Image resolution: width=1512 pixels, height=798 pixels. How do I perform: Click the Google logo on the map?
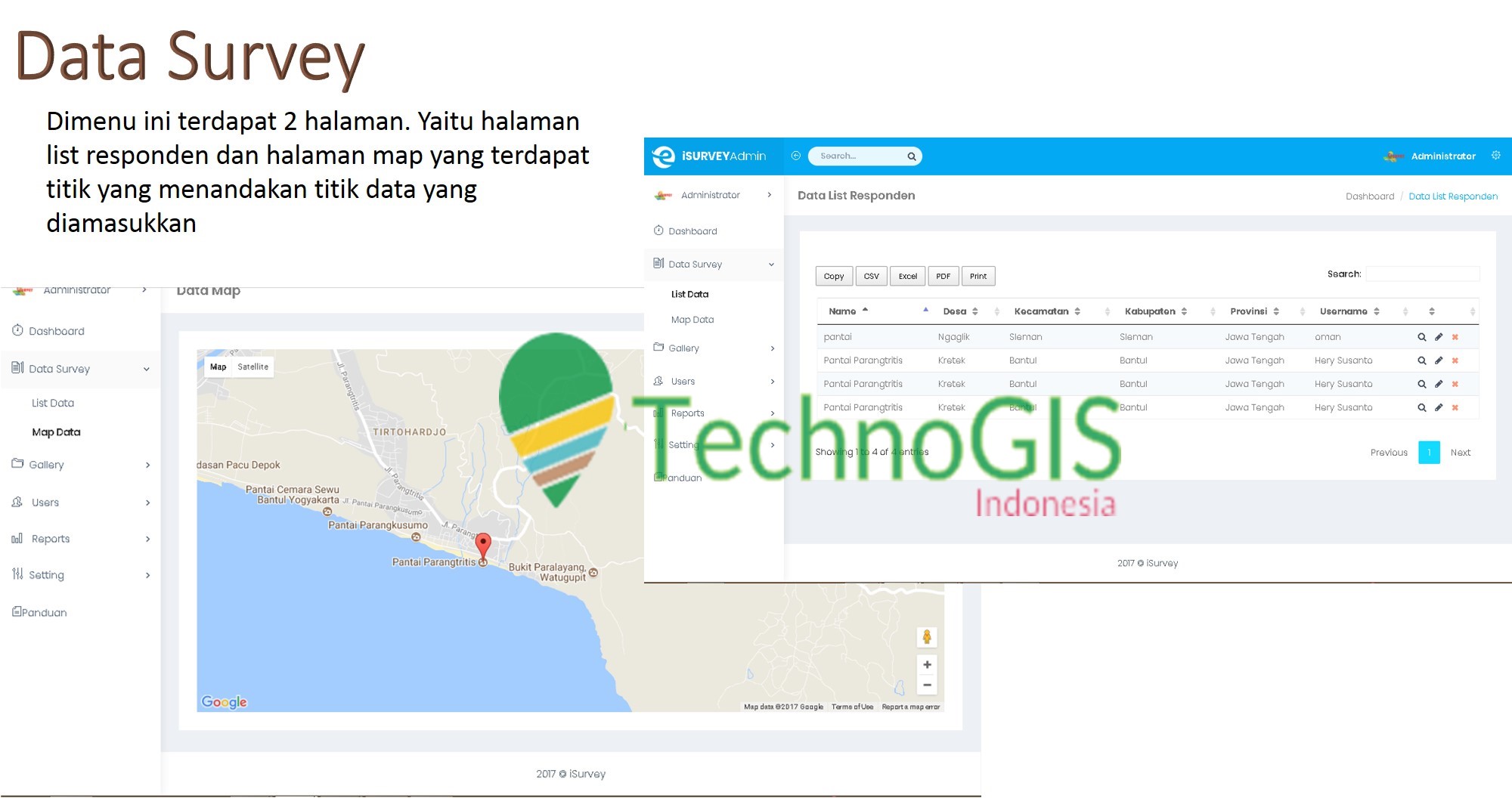224,702
